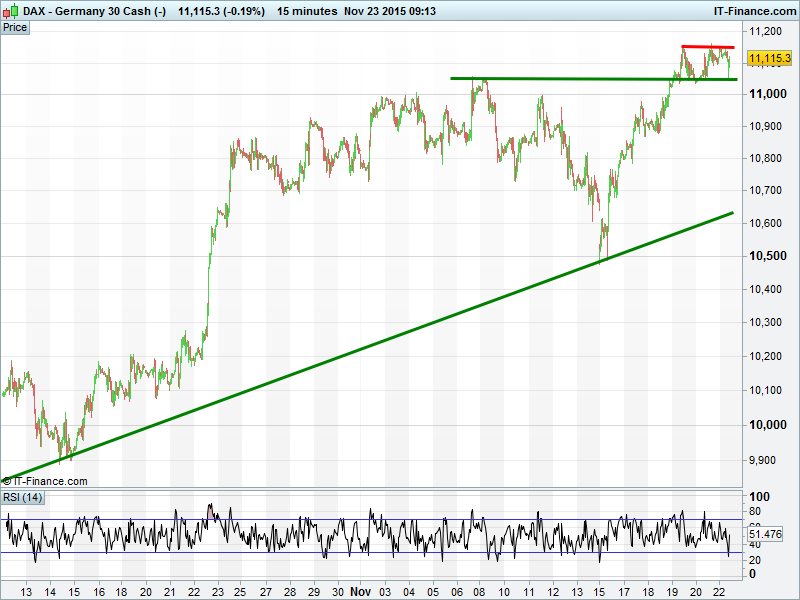Click the candlestick chart icon beside DAX title
Viewport: 800px width, 600px height.
(x=9, y=10)
